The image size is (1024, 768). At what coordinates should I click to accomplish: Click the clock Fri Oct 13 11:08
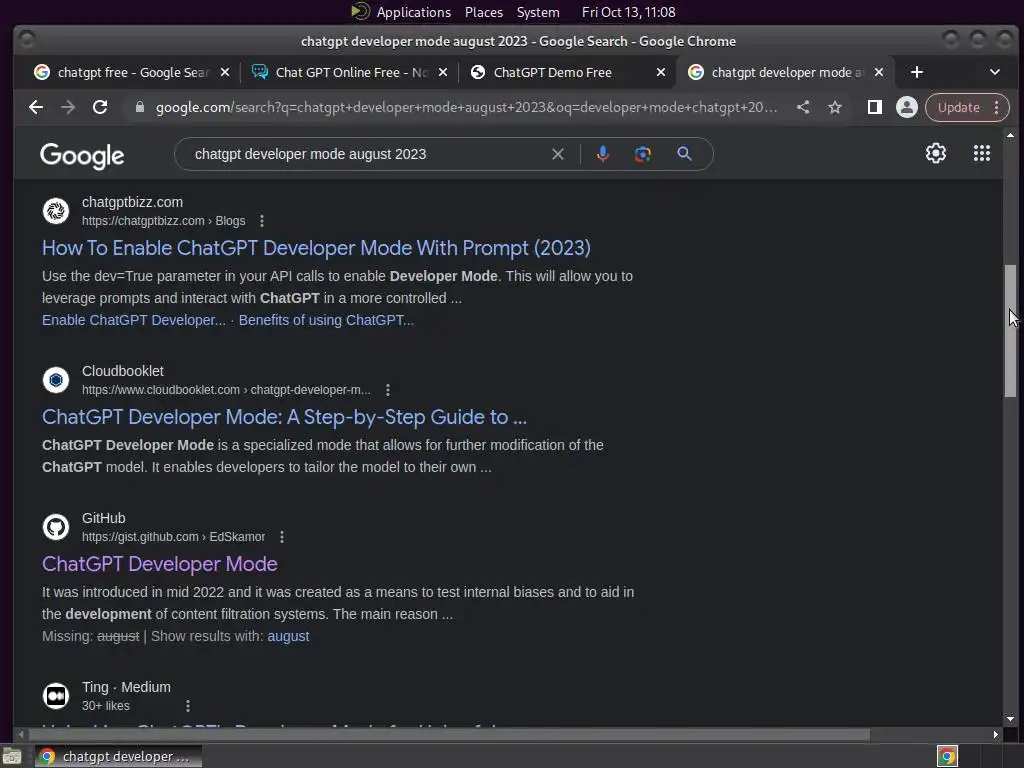point(628,12)
